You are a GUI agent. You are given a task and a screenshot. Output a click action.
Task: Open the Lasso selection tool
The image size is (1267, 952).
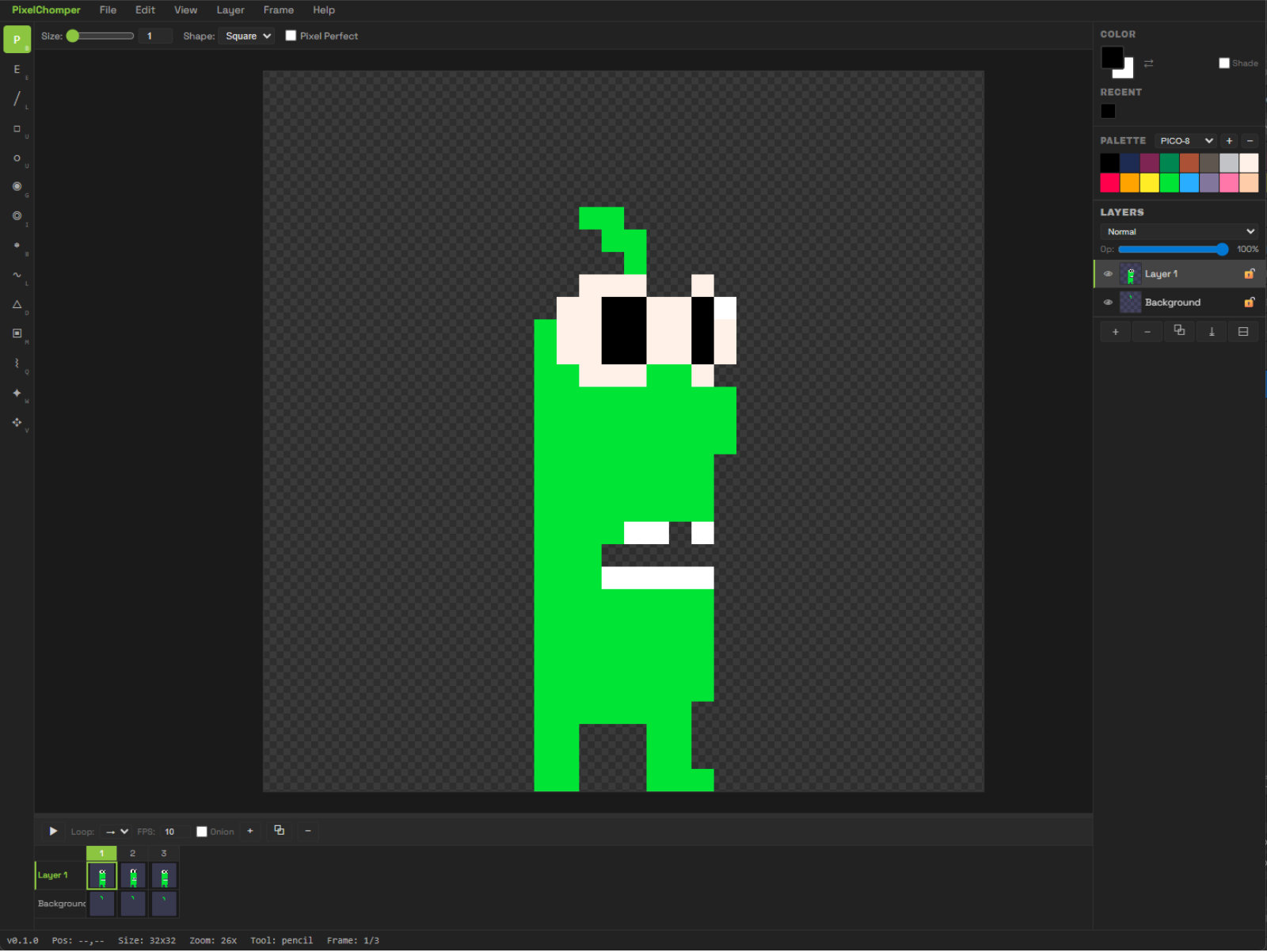17,363
